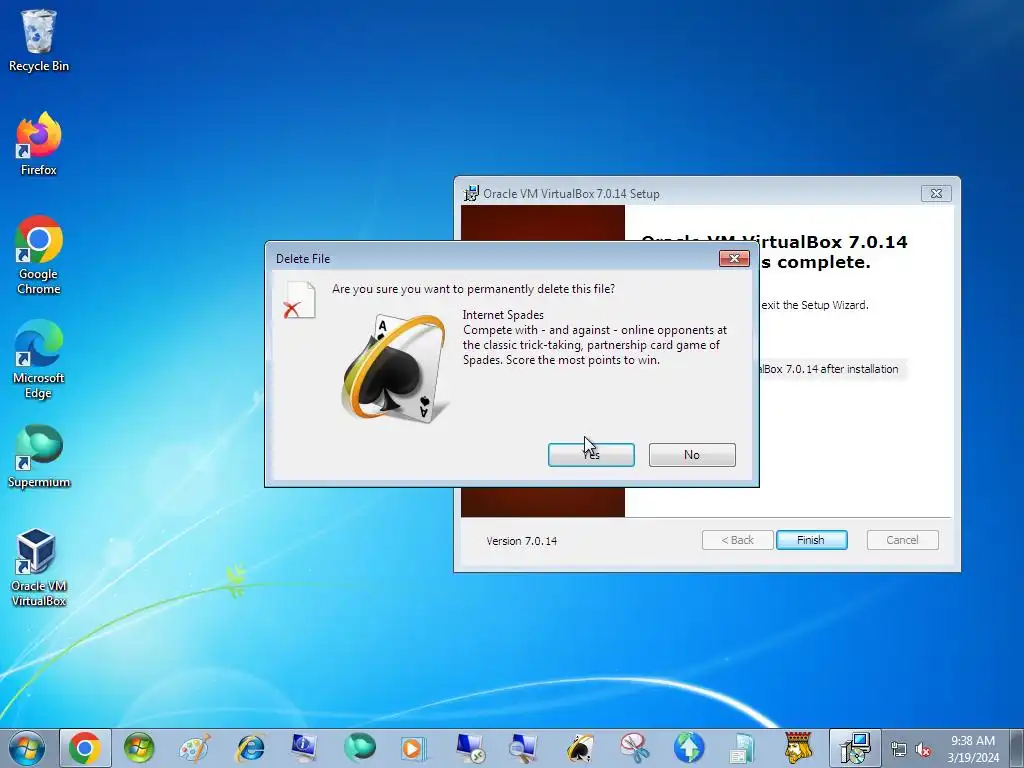Click the 'Version 7.0.14' label
1024x768 pixels.
[522, 541]
